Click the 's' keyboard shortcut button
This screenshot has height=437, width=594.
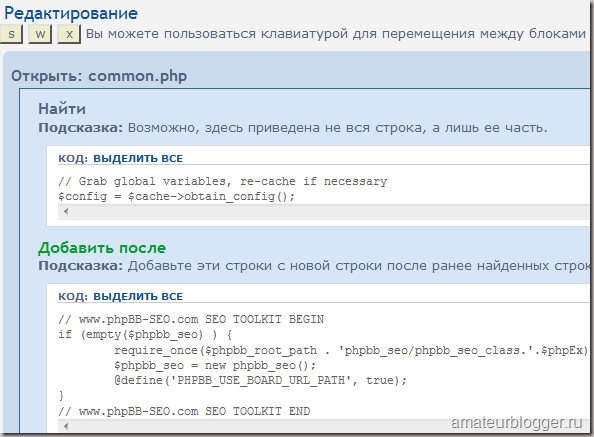click(11, 34)
